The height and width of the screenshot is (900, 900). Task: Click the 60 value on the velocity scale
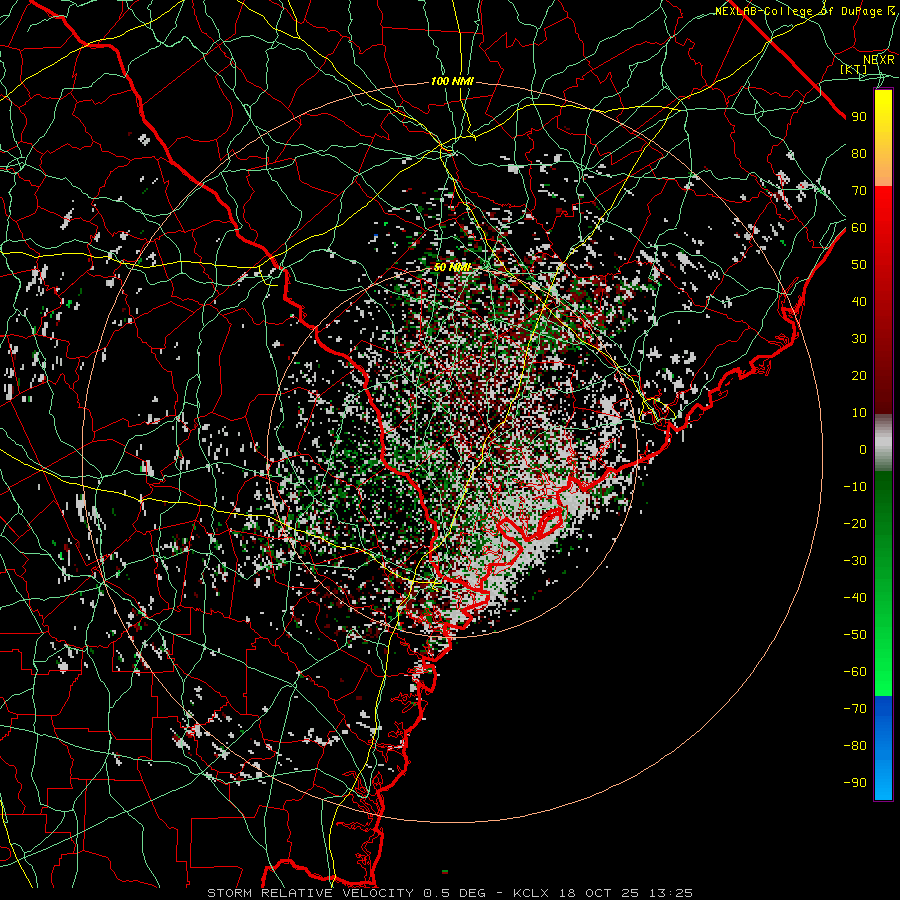(859, 228)
